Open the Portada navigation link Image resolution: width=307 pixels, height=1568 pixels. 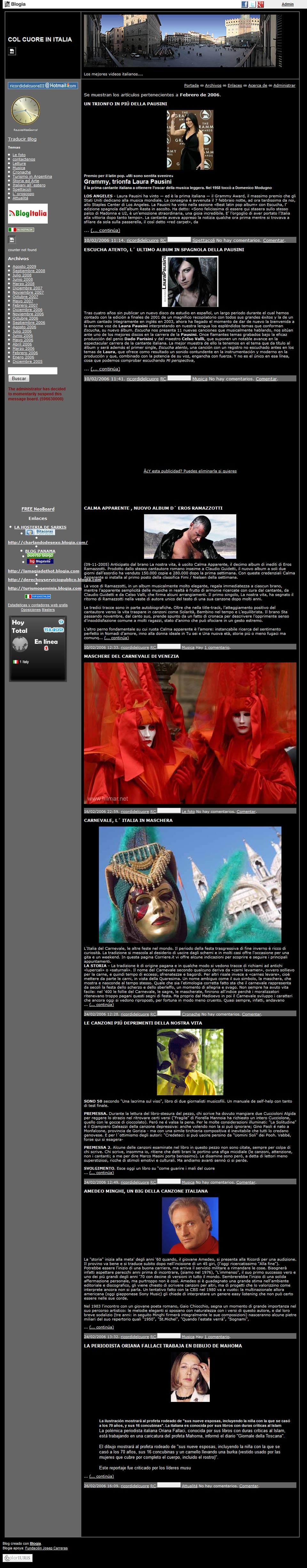(192, 85)
